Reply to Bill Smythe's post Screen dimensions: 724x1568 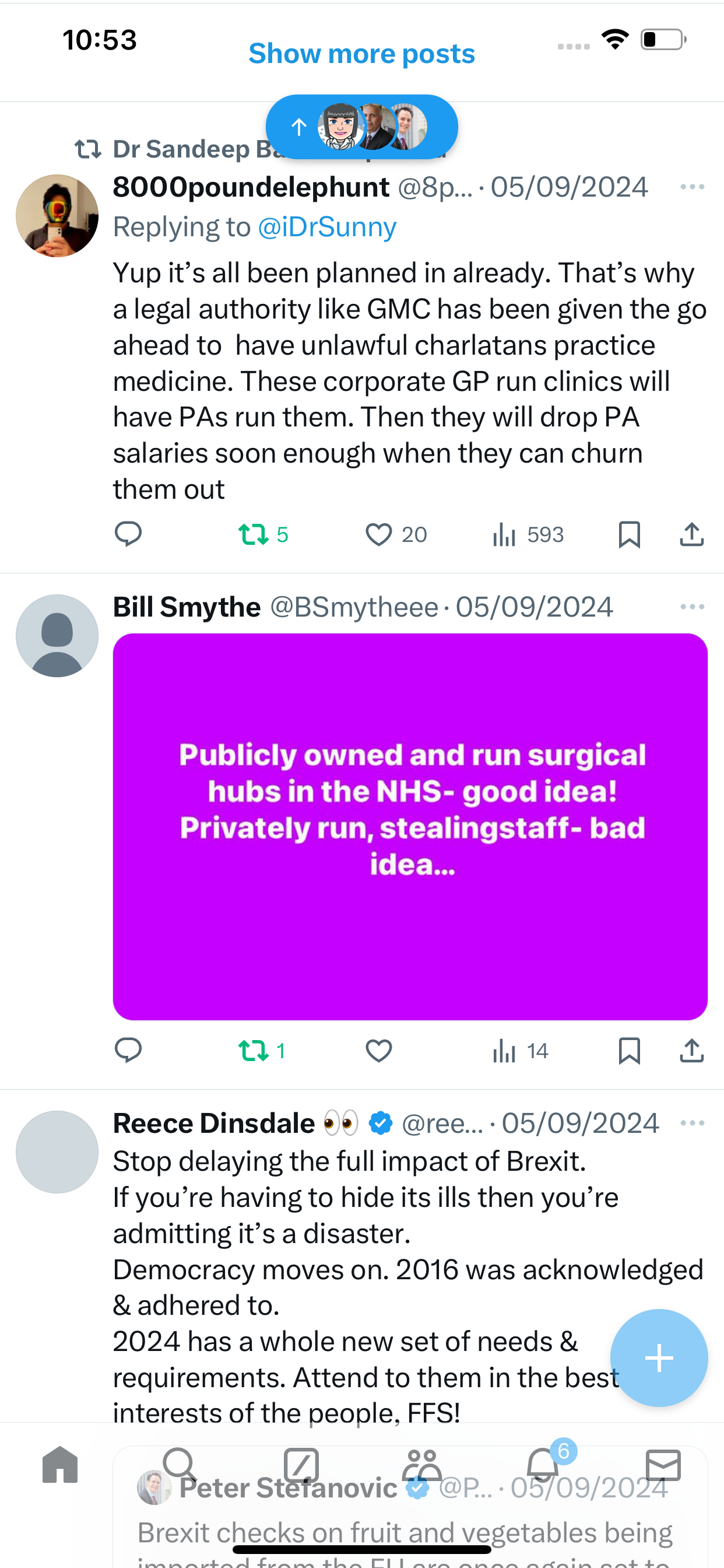click(128, 1051)
